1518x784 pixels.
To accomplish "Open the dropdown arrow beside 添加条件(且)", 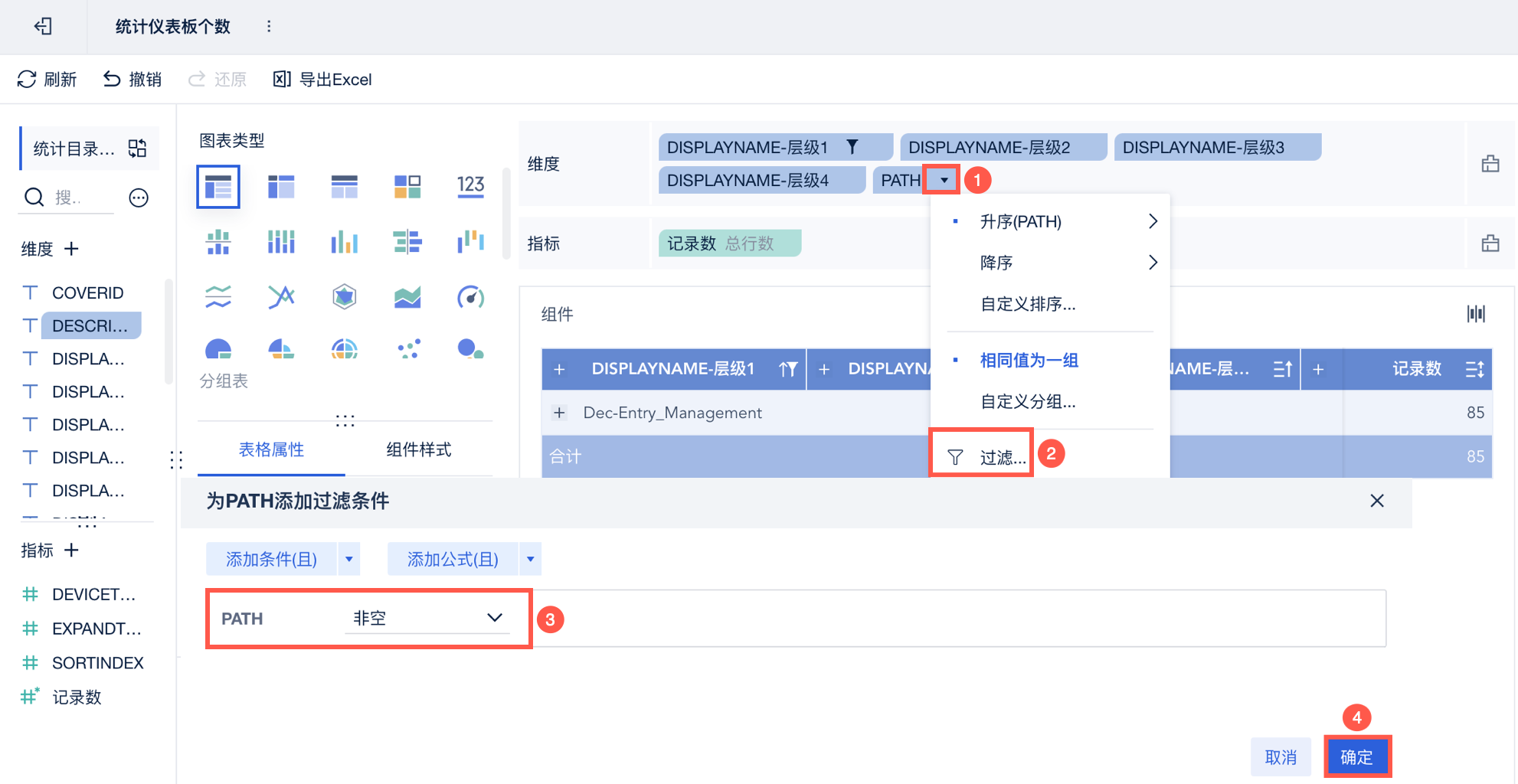I will pyautogui.click(x=349, y=559).
